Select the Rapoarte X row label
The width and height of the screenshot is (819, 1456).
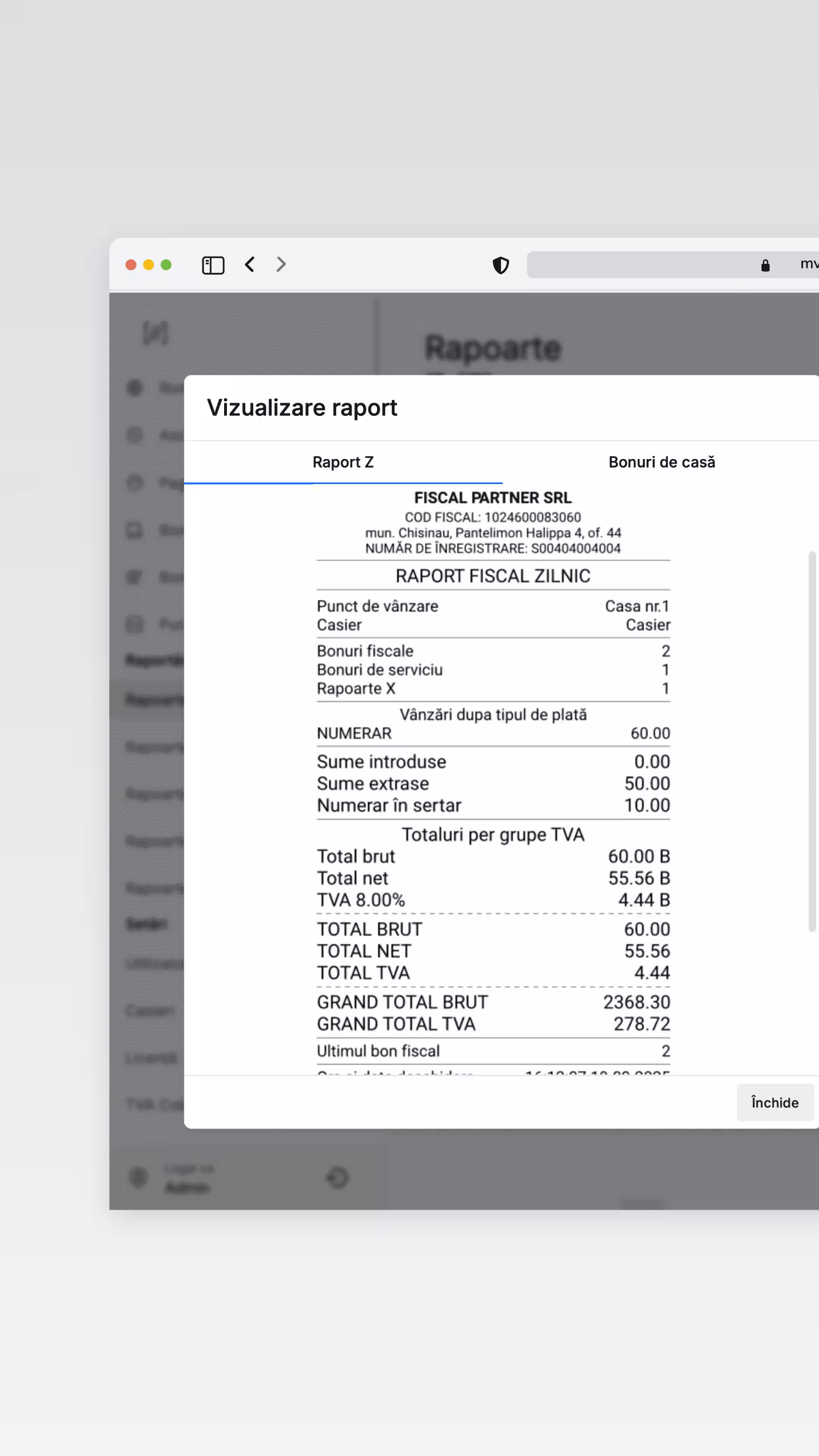(356, 689)
